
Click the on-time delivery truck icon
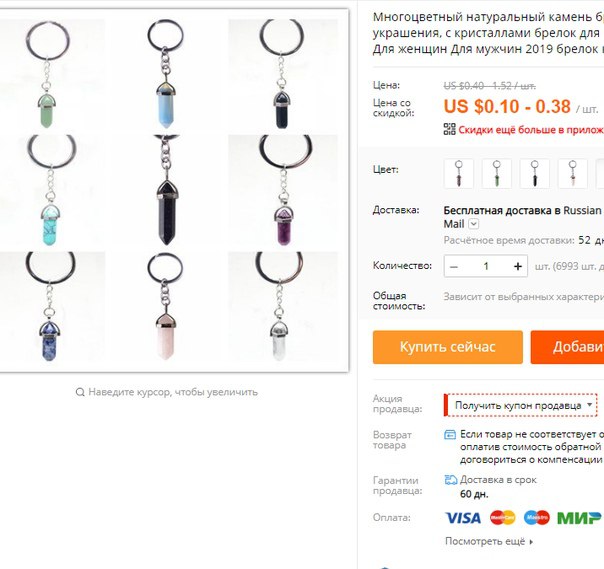[x=450, y=480]
